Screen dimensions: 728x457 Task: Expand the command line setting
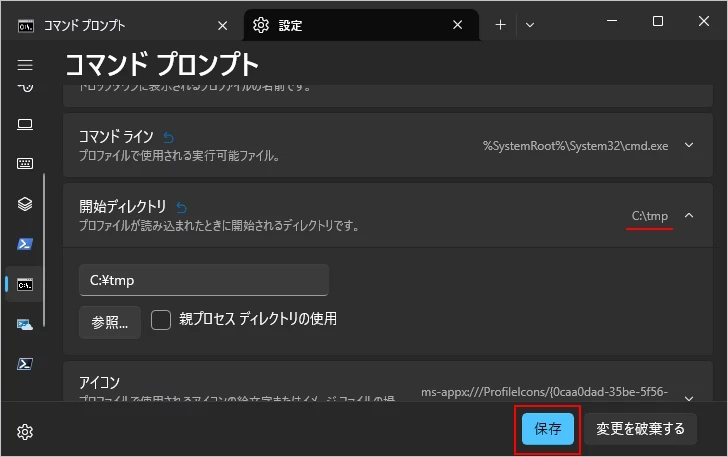(x=689, y=146)
